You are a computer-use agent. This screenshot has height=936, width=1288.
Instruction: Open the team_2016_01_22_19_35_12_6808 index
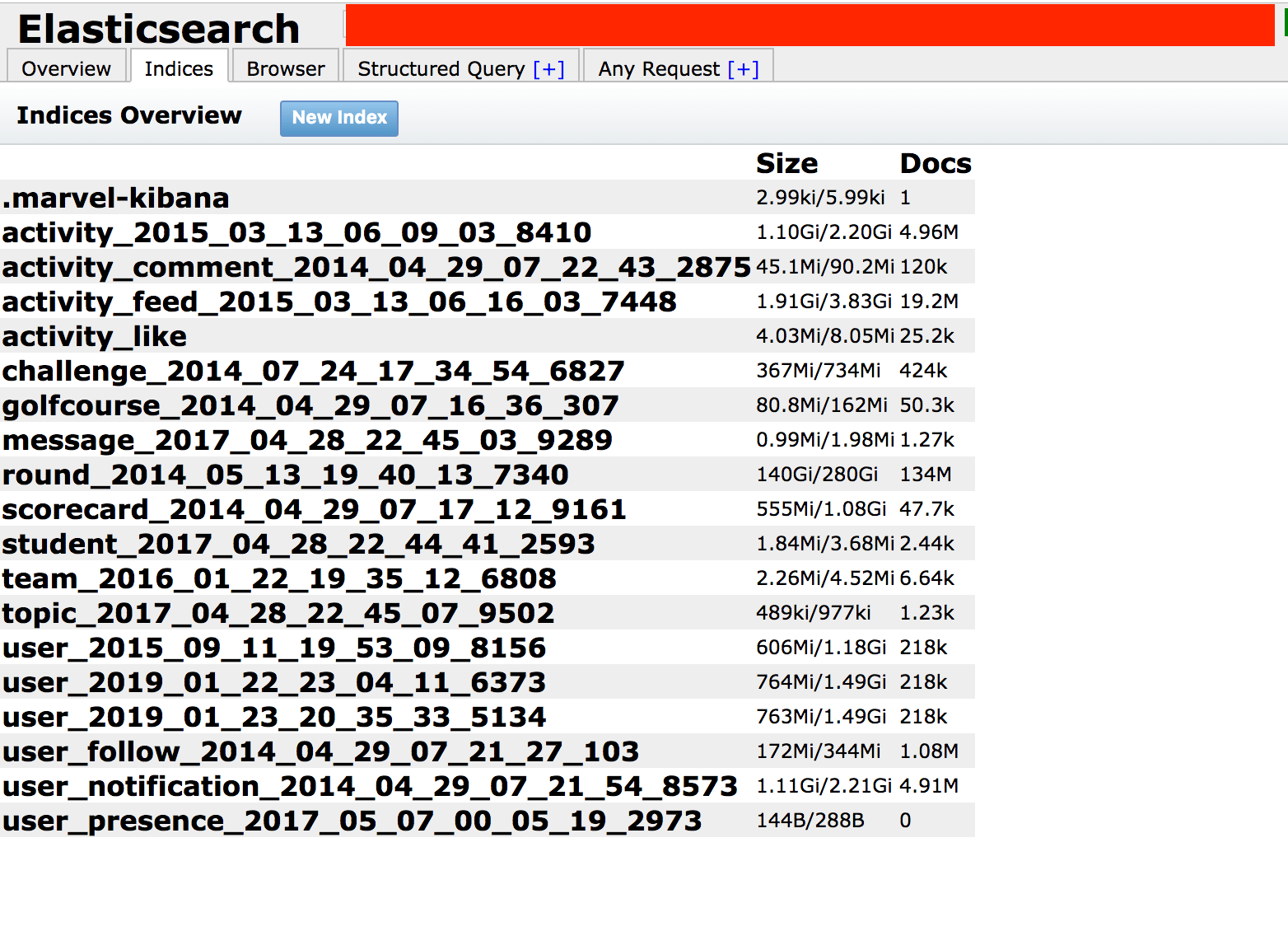[279, 578]
